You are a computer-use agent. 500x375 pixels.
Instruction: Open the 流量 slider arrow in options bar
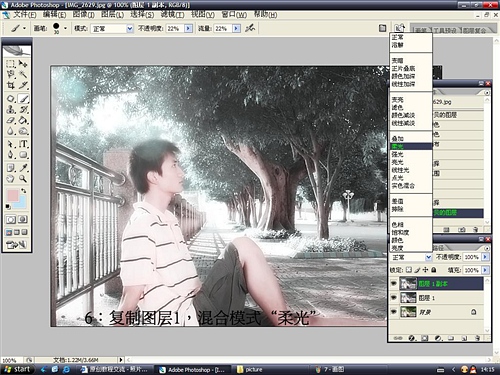coord(236,29)
